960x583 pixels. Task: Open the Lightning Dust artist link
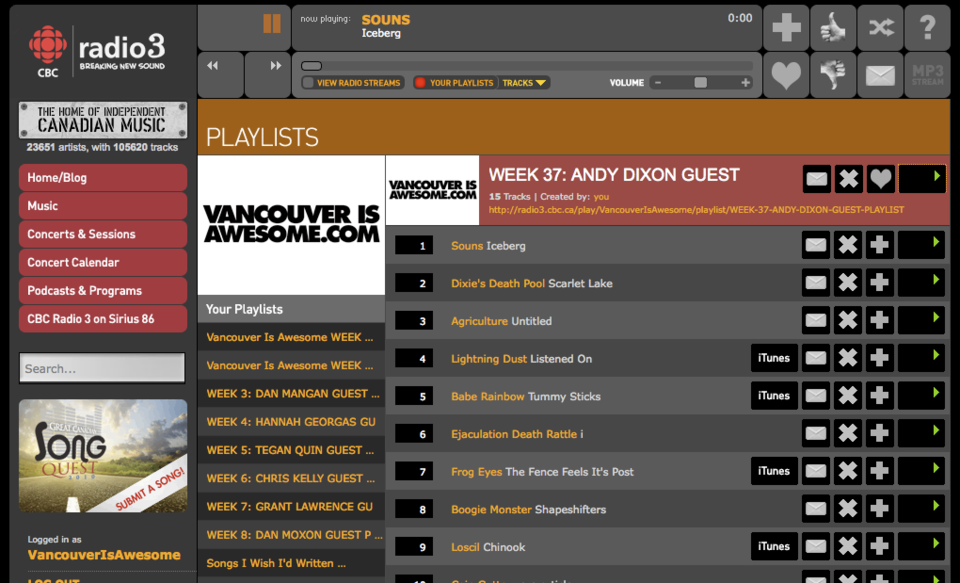click(x=489, y=359)
